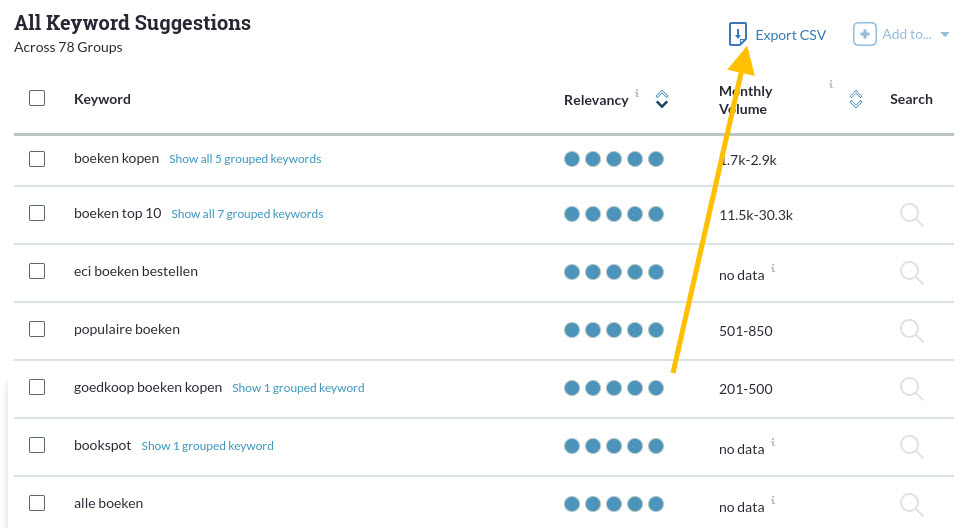
Task: Sort by Relevancy using sort arrows
Action: [x=661, y=99]
